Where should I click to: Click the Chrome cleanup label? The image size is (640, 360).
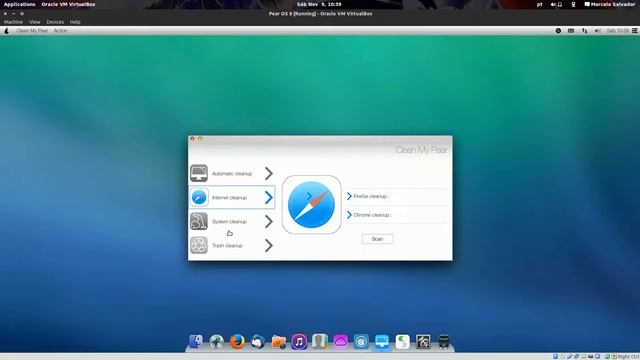(x=372, y=215)
